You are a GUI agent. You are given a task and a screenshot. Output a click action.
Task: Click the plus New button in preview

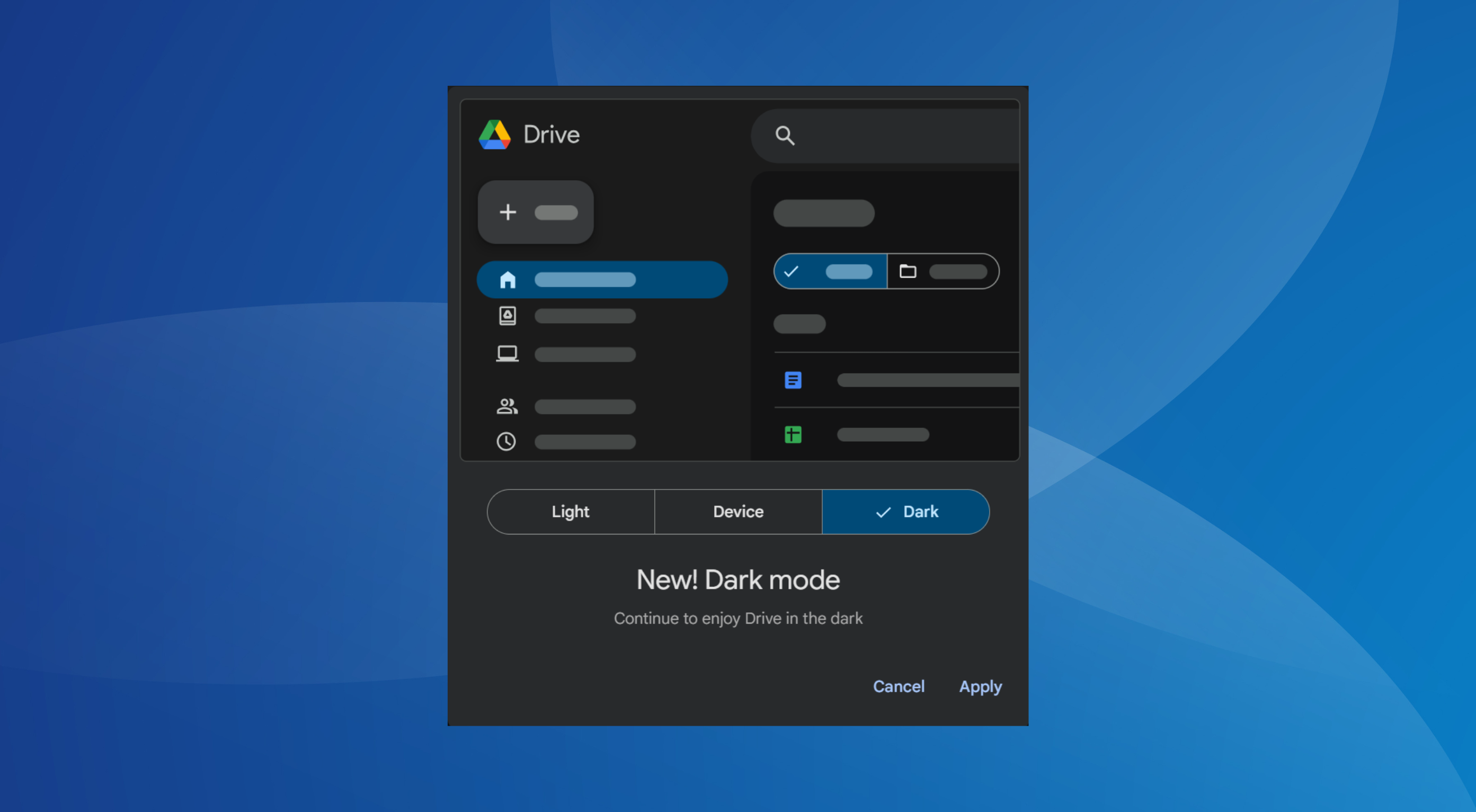coord(536,212)
